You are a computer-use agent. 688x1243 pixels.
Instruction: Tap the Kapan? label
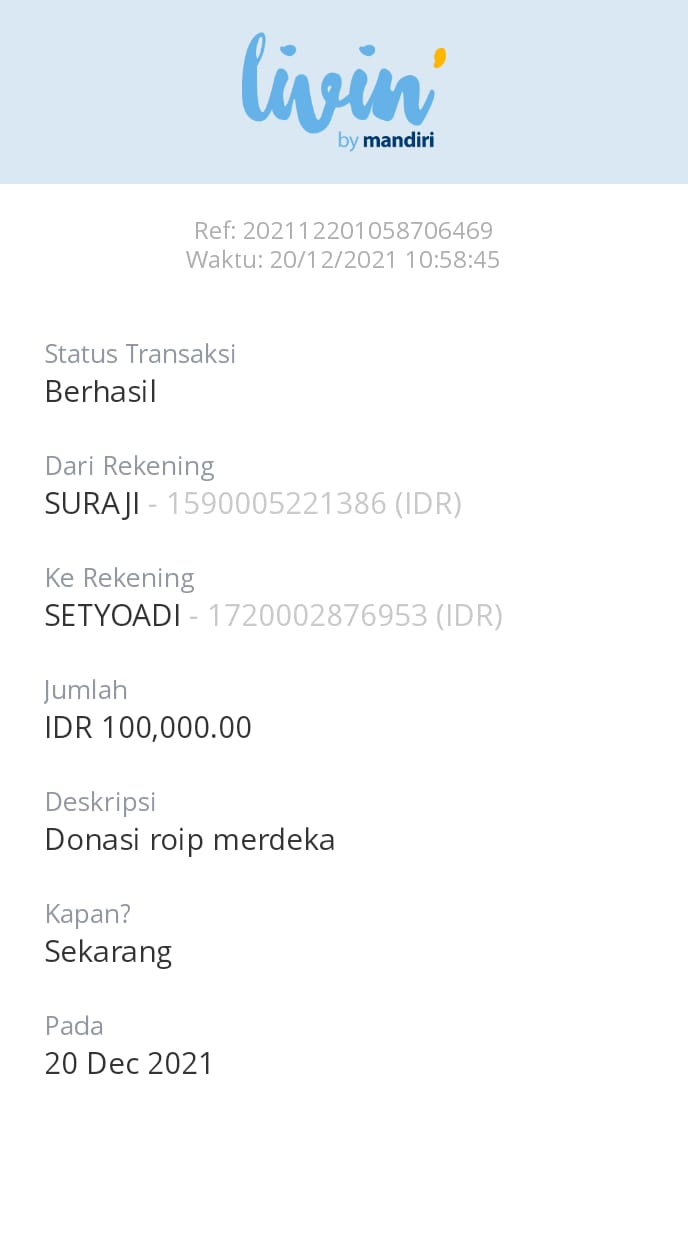tap(88, 914)
